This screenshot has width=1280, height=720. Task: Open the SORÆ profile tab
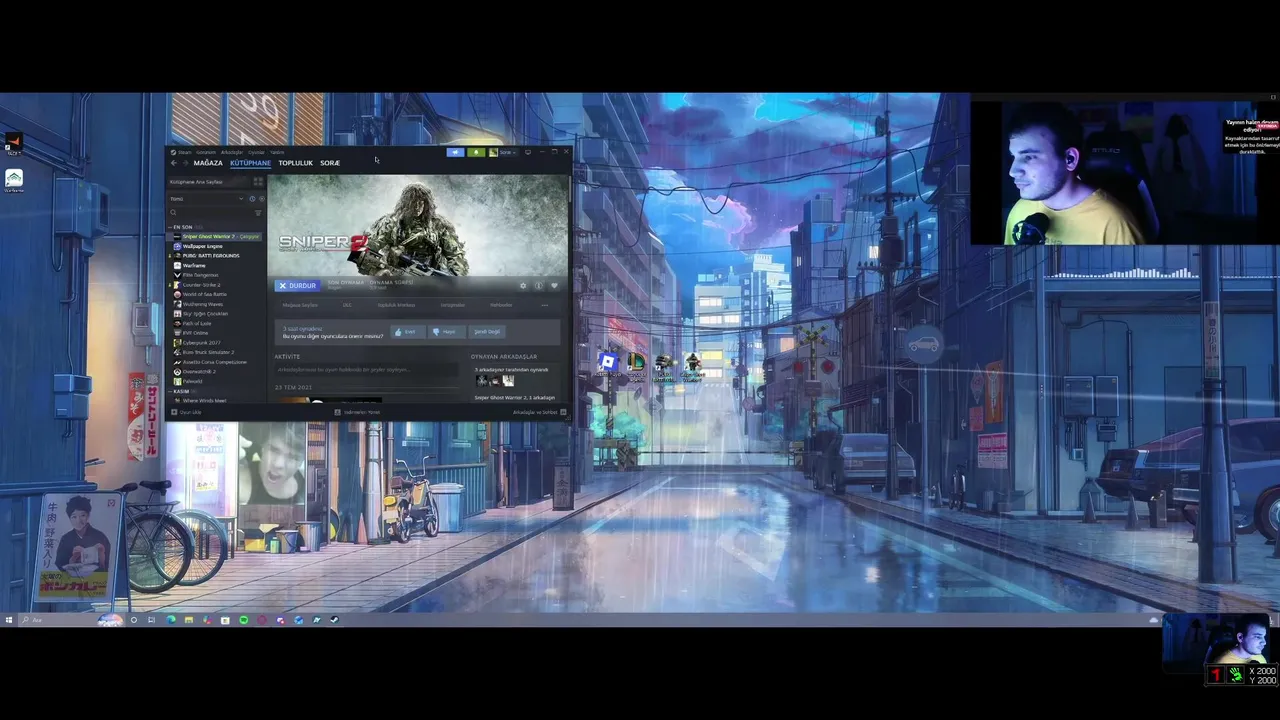[330, 163]
